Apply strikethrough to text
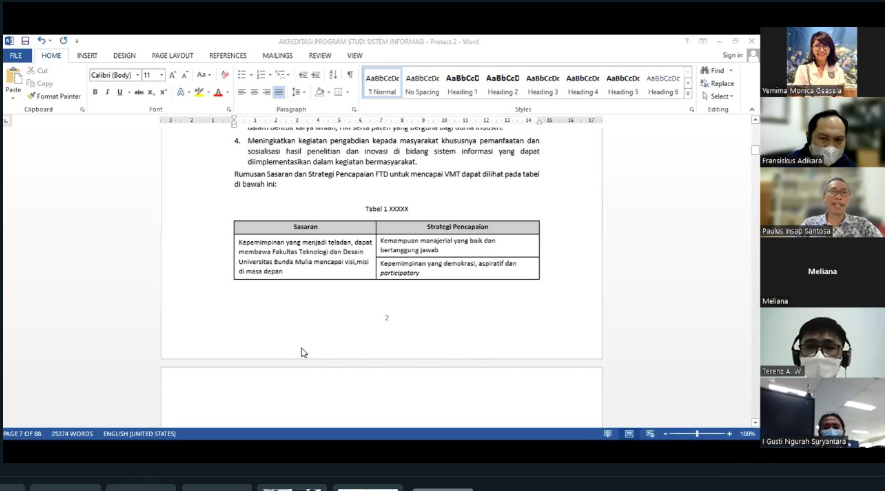885x491 pixels. [139, 92]
